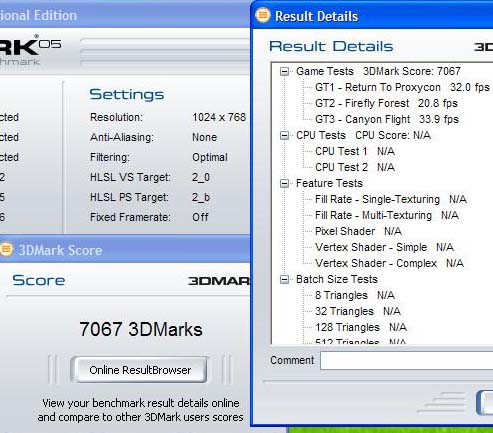493x433 pixels.
Task: Select the 32 Triangles row
Action: (x=358, y=311)
